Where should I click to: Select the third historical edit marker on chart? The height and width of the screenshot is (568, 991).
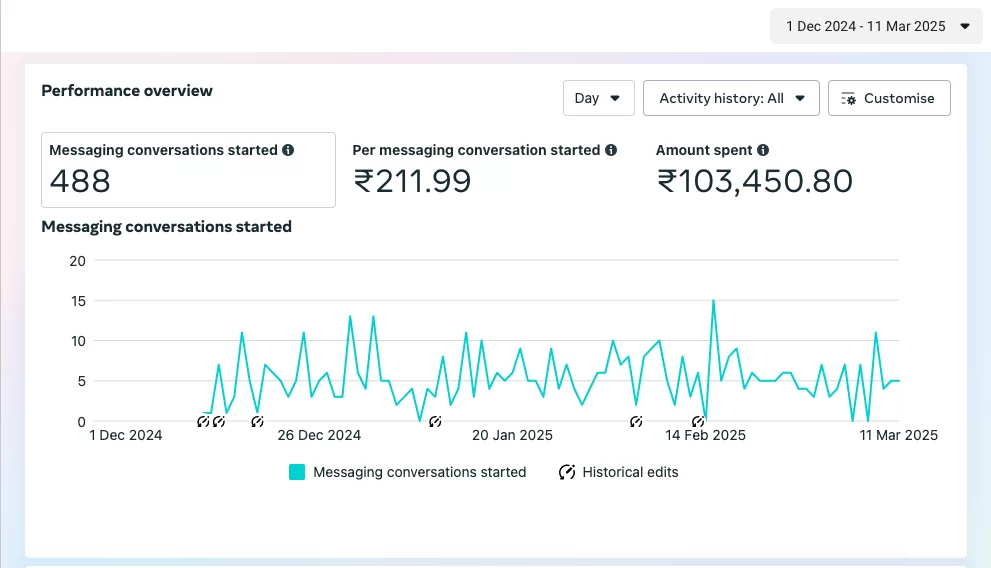click(x=257, y=422)
